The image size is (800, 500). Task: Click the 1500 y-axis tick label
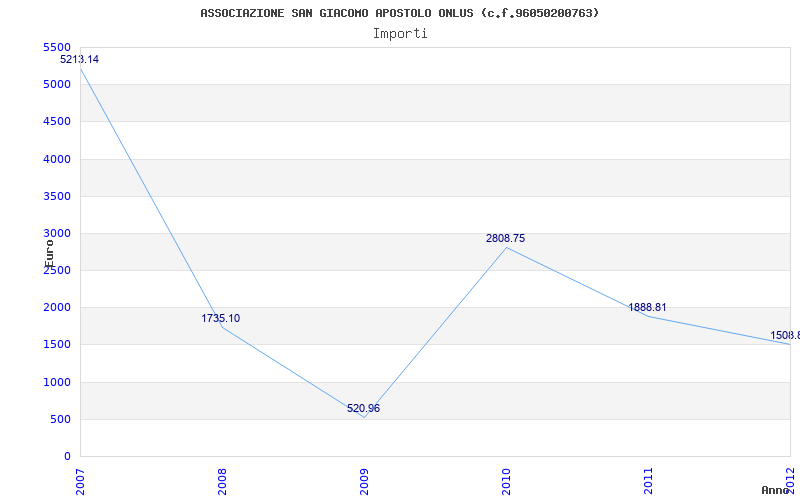pos(57,344)
